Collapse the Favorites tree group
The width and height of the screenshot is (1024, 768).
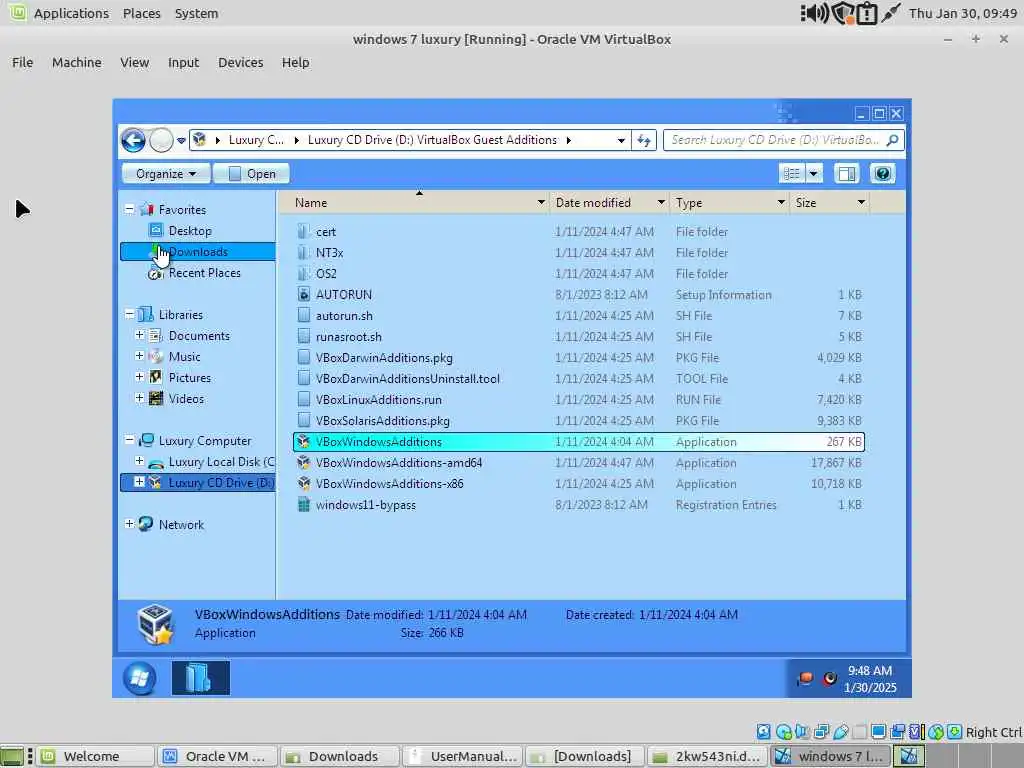click(129, 209)
